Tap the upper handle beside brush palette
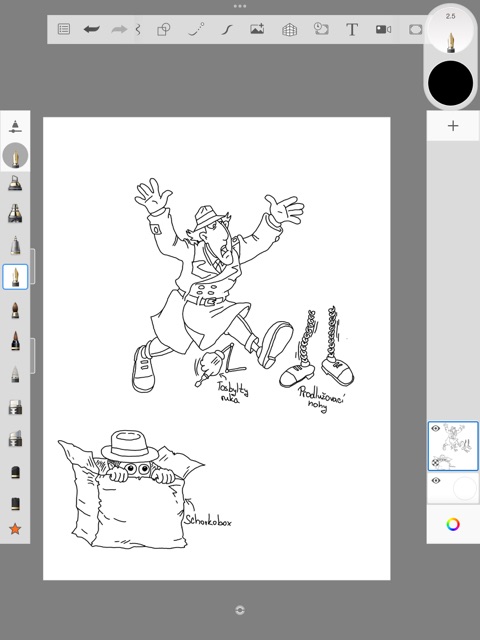This screenshot has height=640, width=480. (33, 266)
